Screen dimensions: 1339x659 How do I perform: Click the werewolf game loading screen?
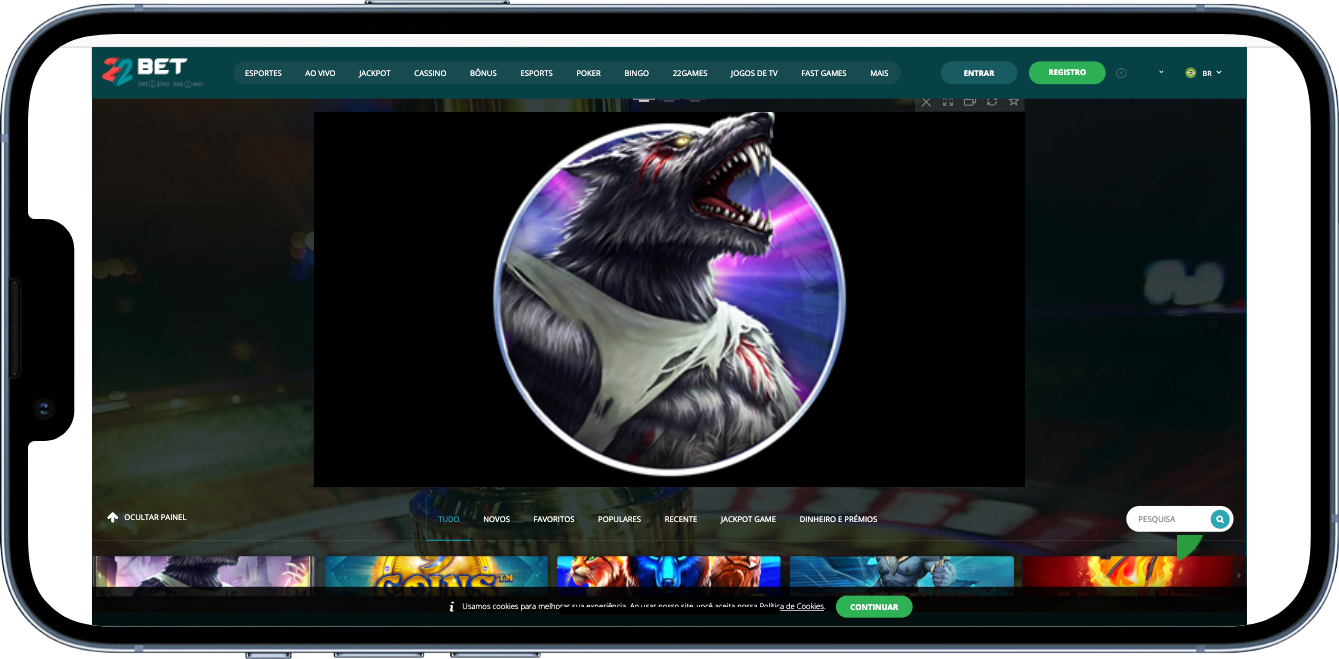[x=669, y=299]
